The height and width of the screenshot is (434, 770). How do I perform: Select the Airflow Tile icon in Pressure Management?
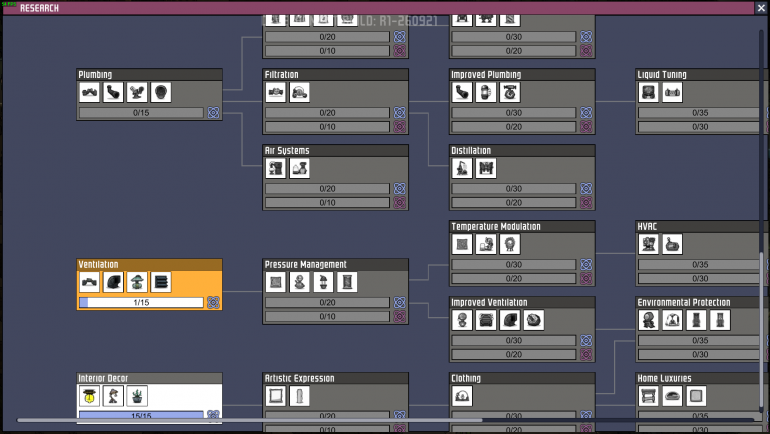[275, 282]
